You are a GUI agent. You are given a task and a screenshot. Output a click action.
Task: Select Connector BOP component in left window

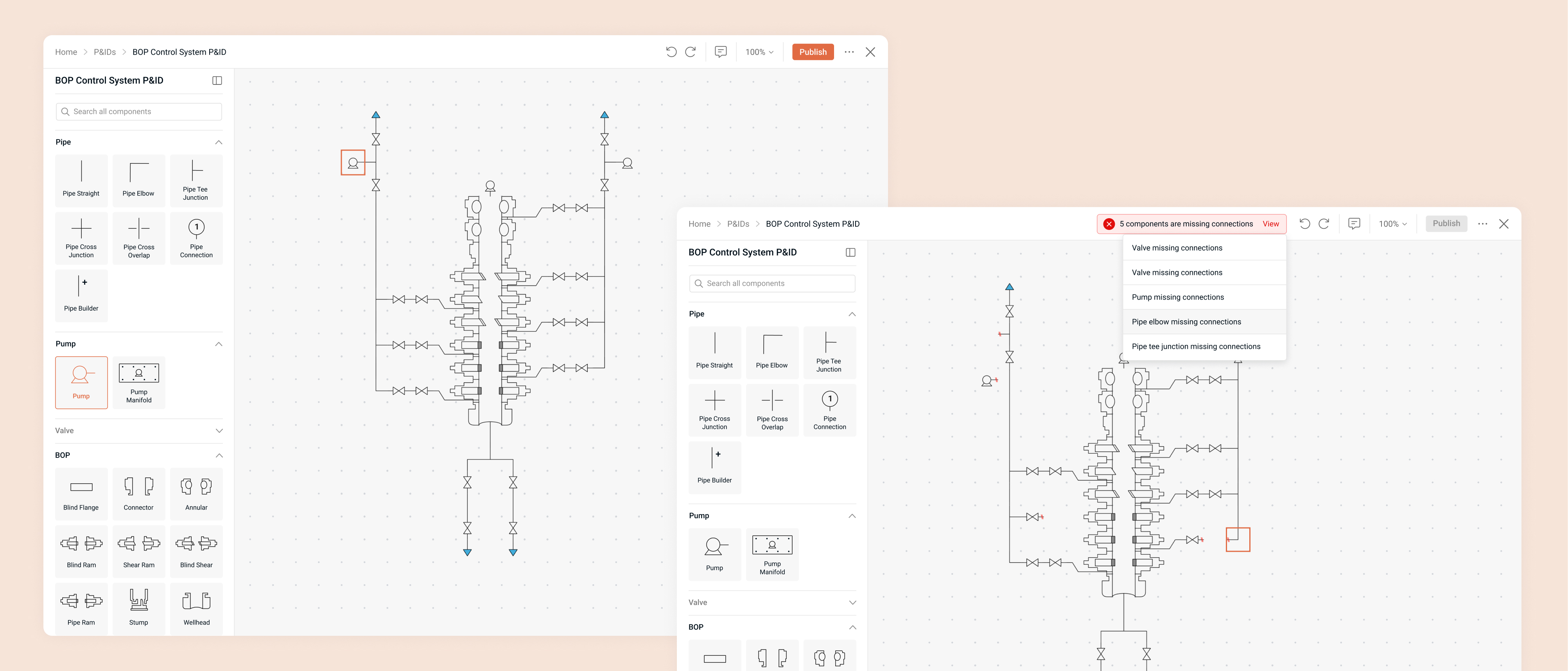139,494
